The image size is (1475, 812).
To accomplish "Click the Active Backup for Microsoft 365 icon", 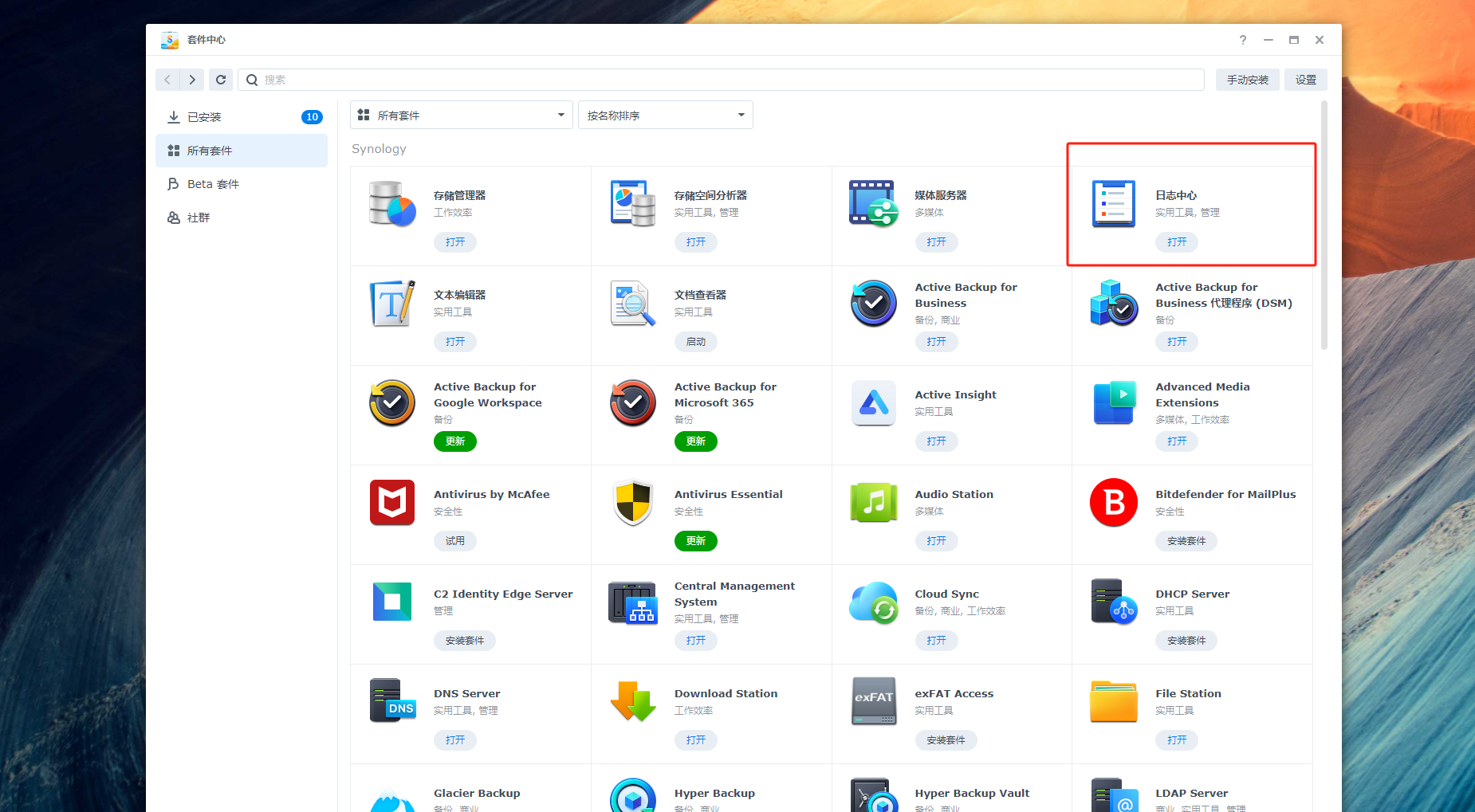I will click(x=633, y=403).
